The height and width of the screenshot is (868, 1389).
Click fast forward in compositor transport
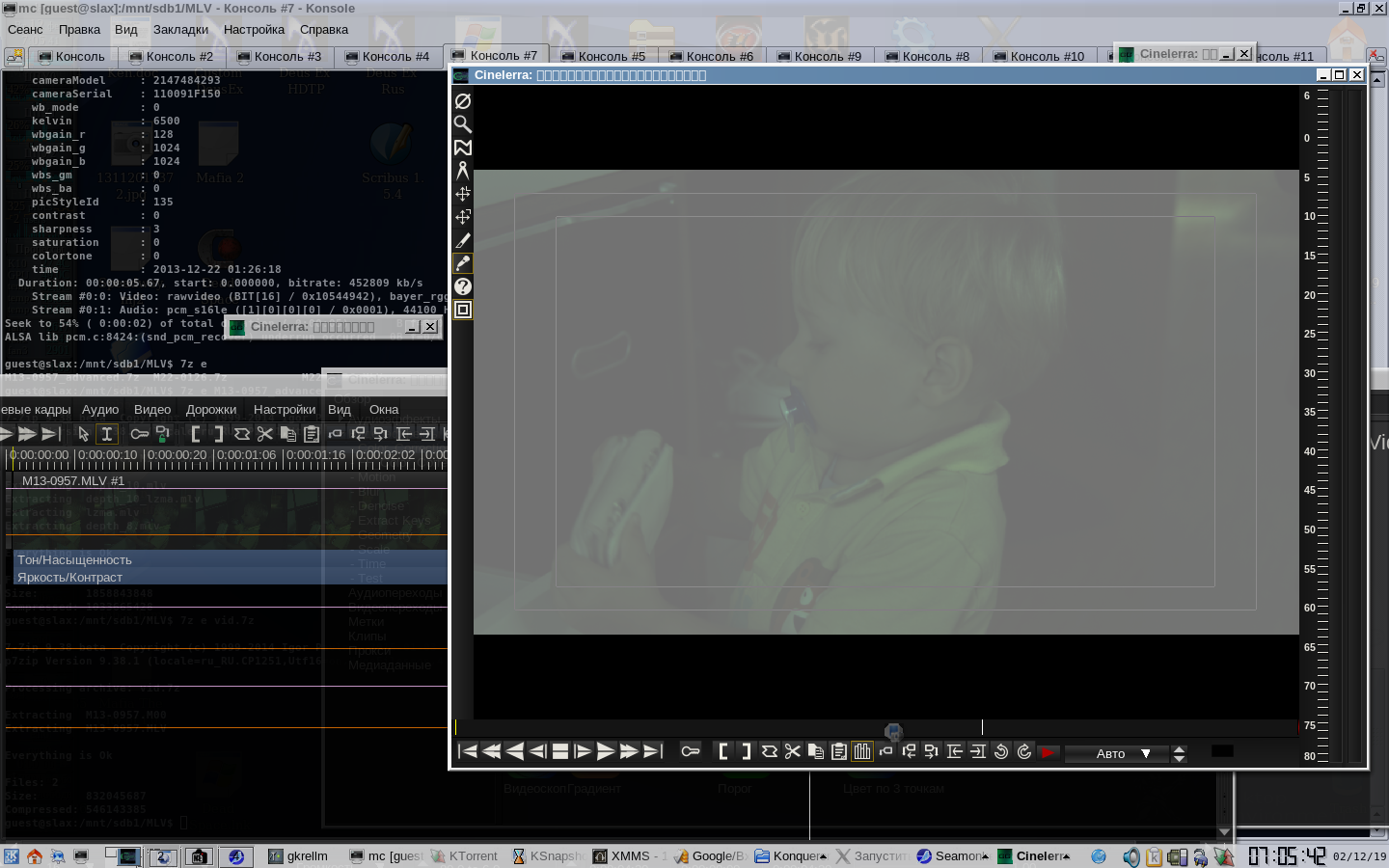pyautogui.click(x=629, y=751)
